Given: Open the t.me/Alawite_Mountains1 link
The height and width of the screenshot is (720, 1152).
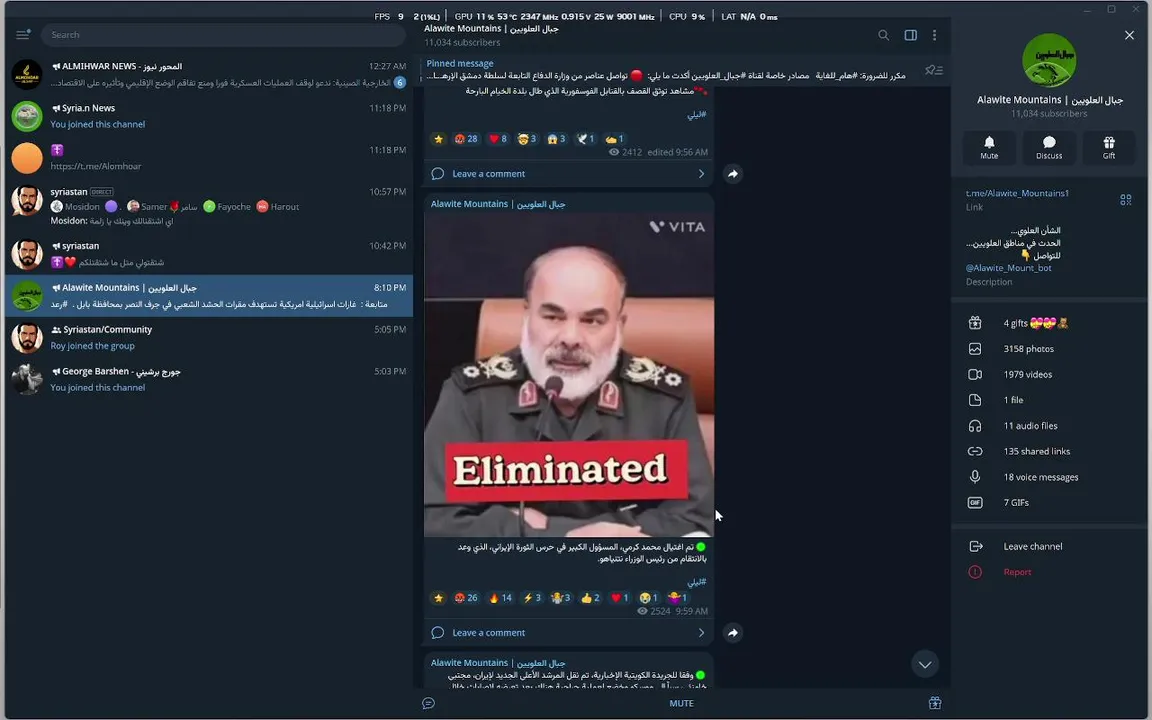Looking at the screenshot, I should [x=1017, y=193].
